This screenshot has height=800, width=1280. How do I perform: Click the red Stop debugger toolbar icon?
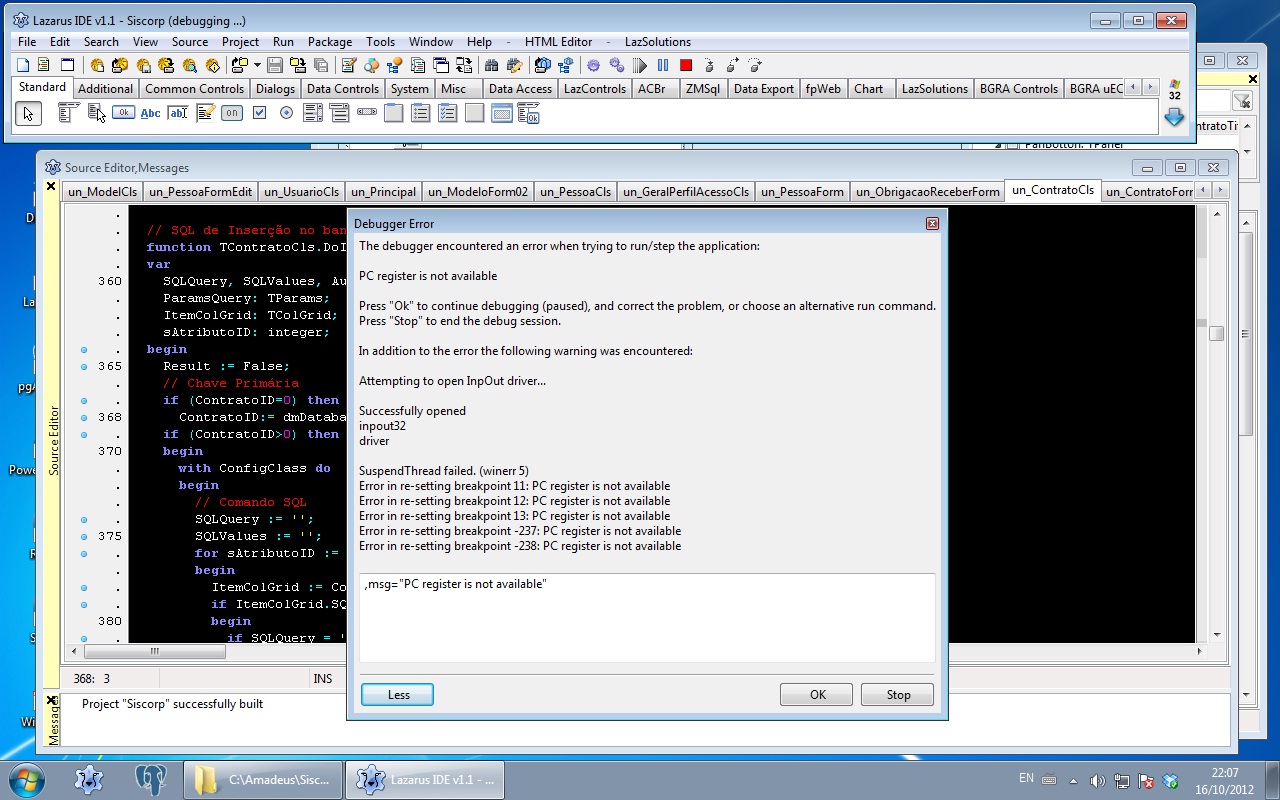[x=686, y=65]
